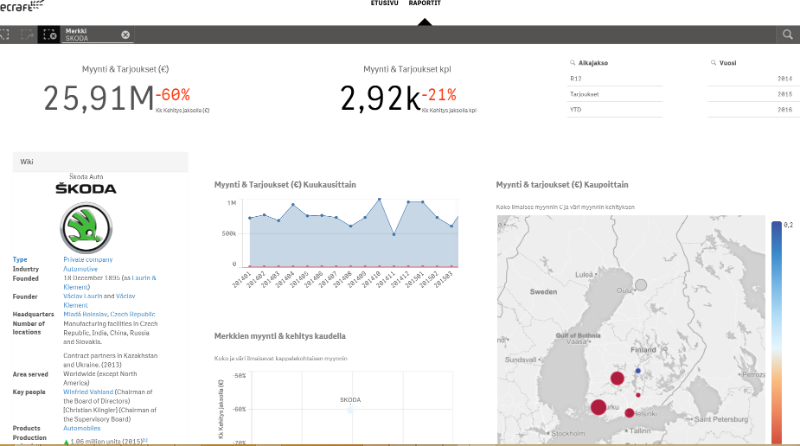Click the 2,92k count KPI value
Screen dimensions: 800x446
click(x=380, y=98)
